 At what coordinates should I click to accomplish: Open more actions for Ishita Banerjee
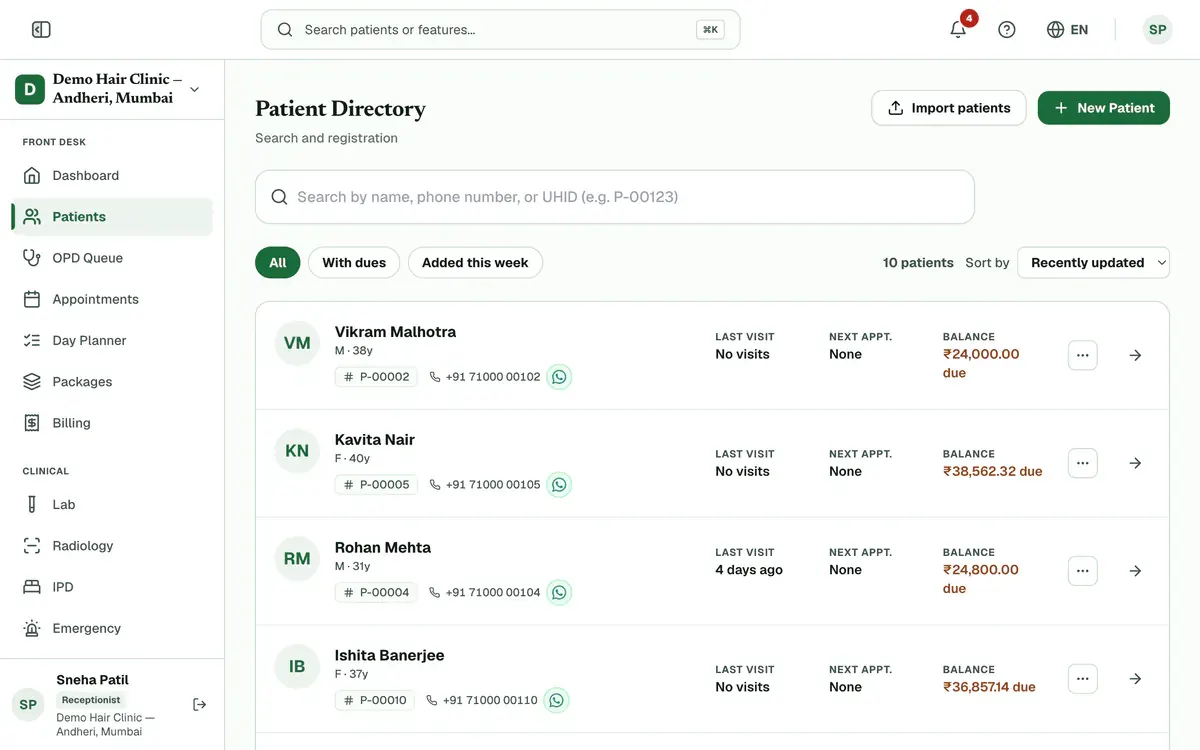click(1083, 679)
